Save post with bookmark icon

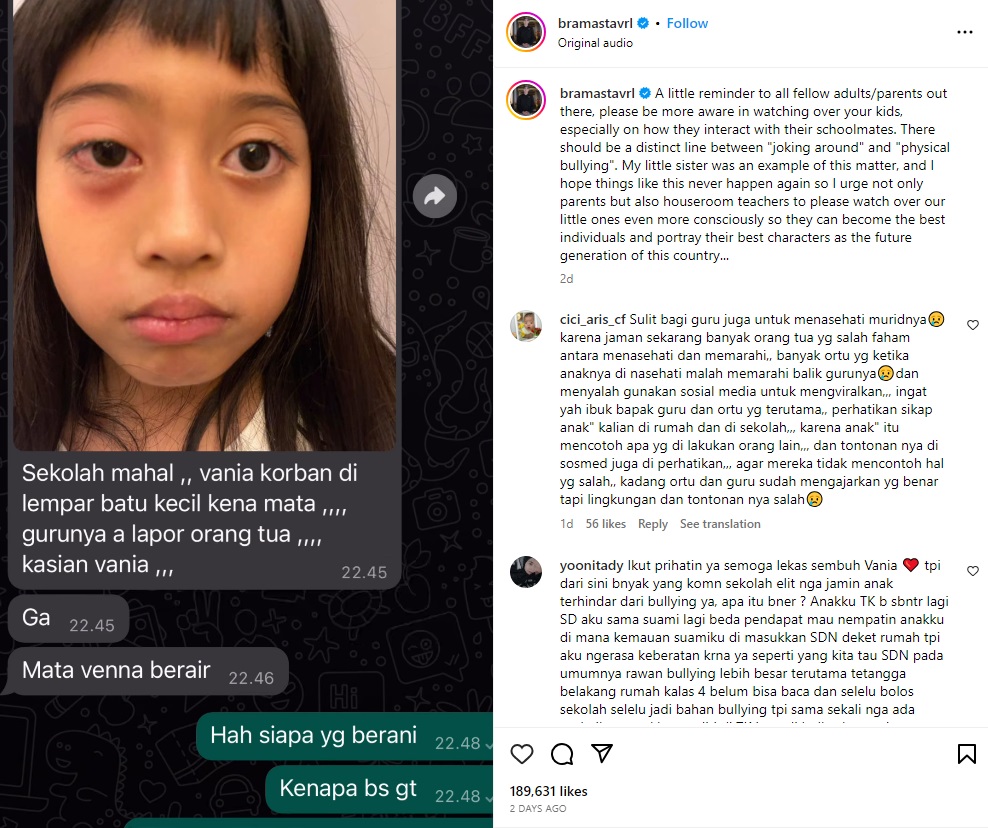coord(967,754)
